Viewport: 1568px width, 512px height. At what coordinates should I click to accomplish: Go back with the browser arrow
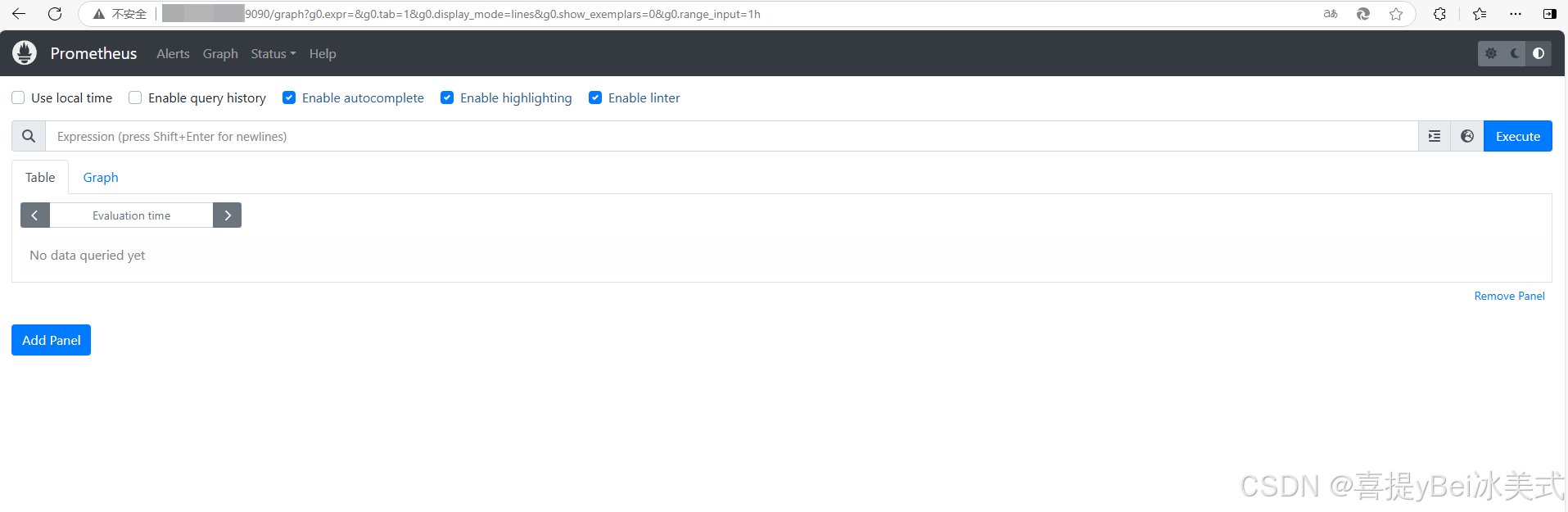(19, 14)
